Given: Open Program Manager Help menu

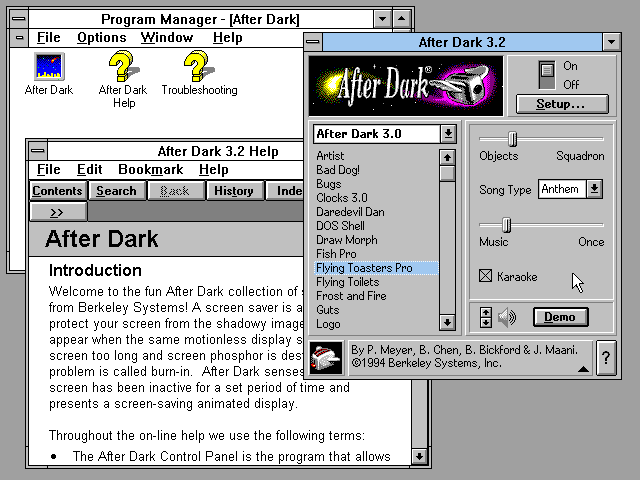Looking at the screenshot, I should (x=228, y=38).
